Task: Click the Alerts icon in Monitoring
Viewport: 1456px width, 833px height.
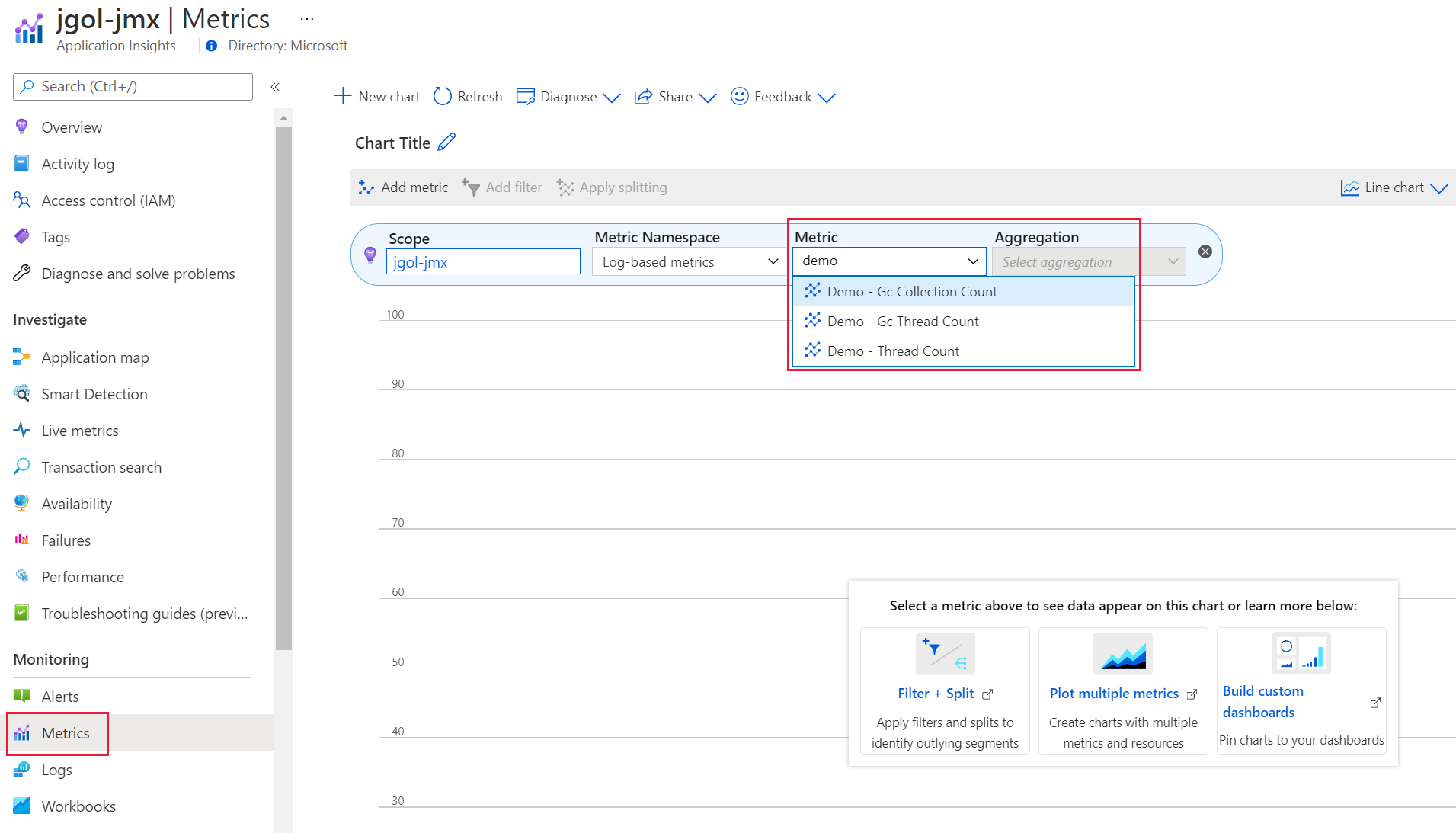Action: pos(22,696)
